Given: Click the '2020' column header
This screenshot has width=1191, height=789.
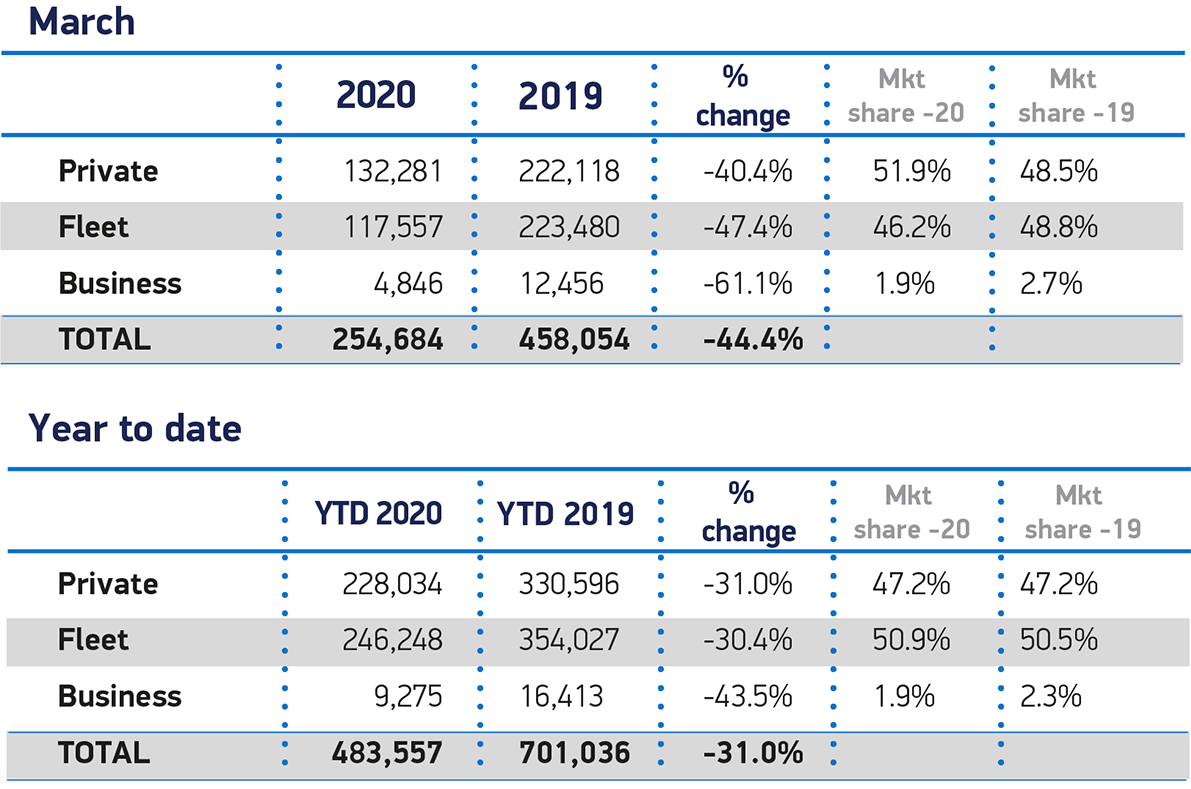Looking at the screenshot, I should point(376,95).
